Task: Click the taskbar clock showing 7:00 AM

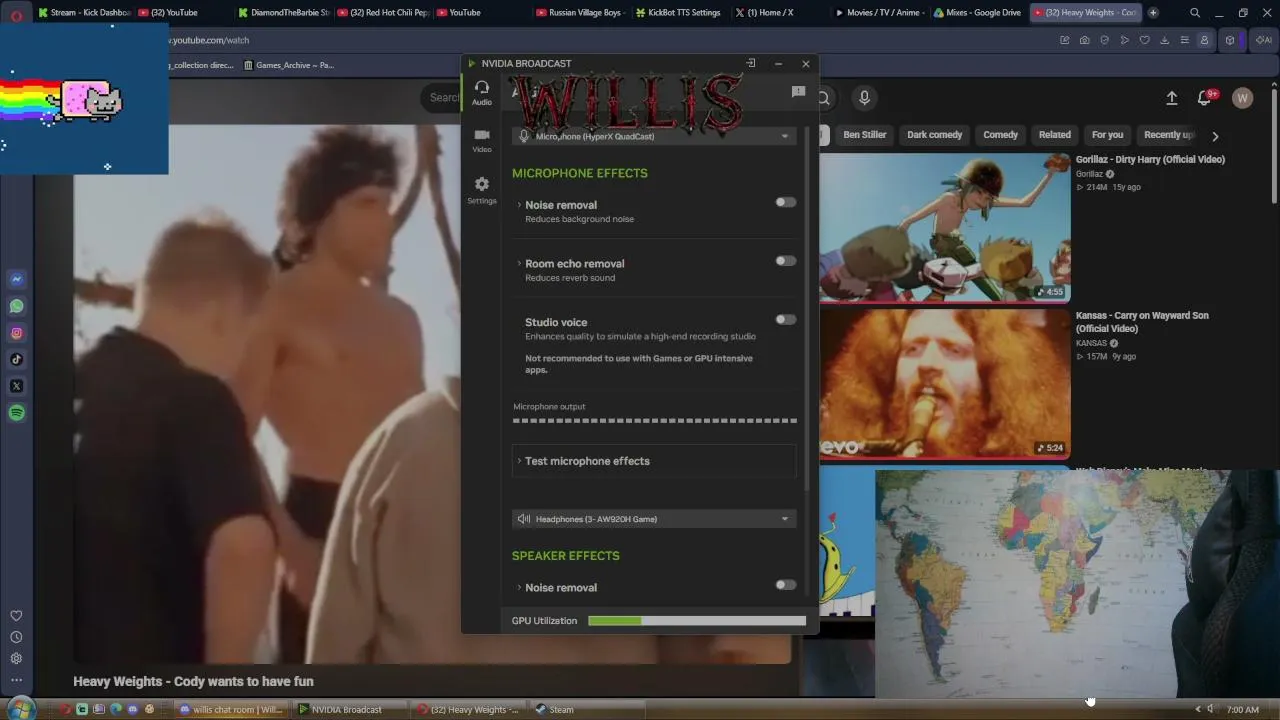Action: 1242,710
